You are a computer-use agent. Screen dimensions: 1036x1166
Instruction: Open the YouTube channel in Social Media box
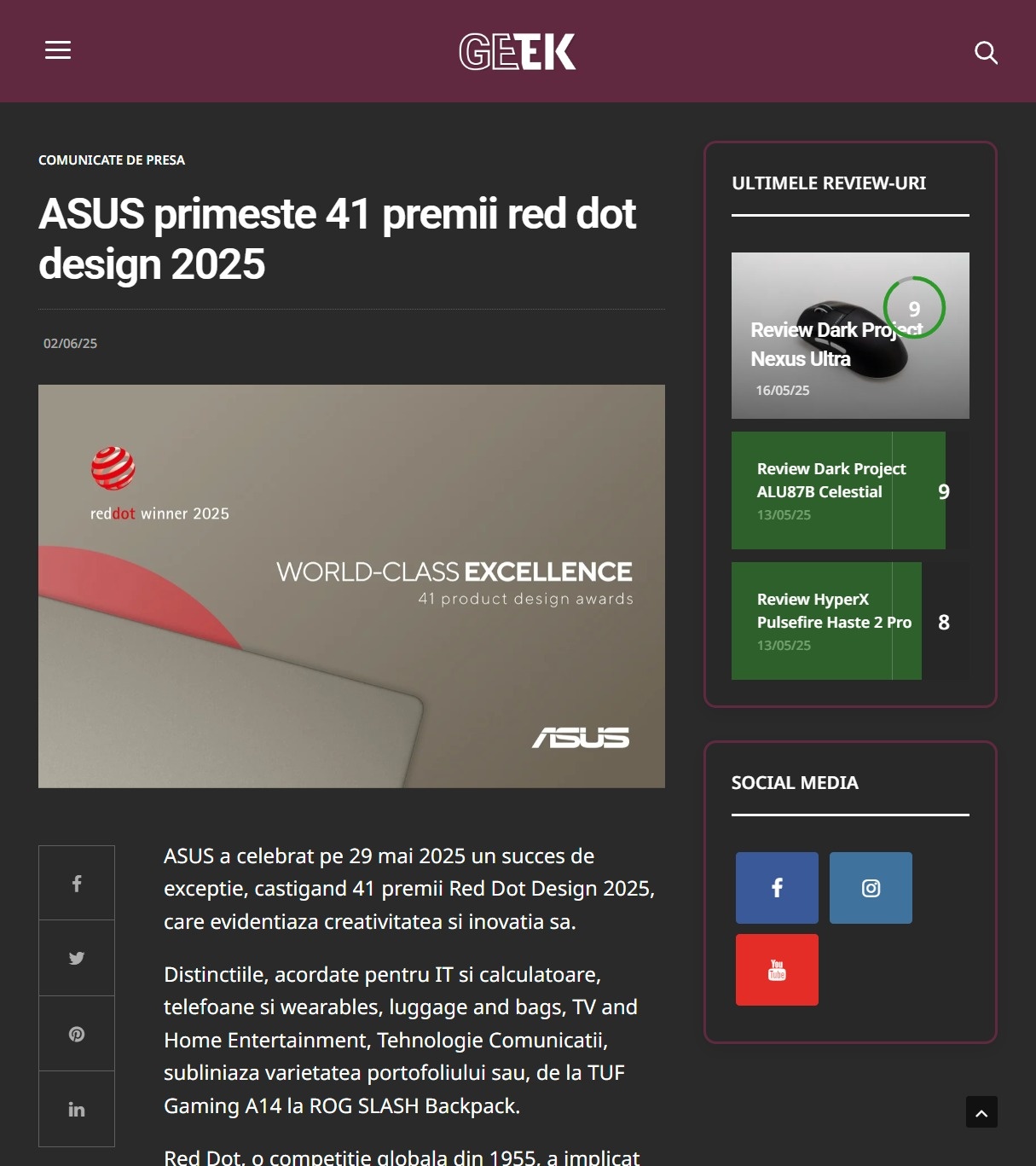tap(777, 970)
